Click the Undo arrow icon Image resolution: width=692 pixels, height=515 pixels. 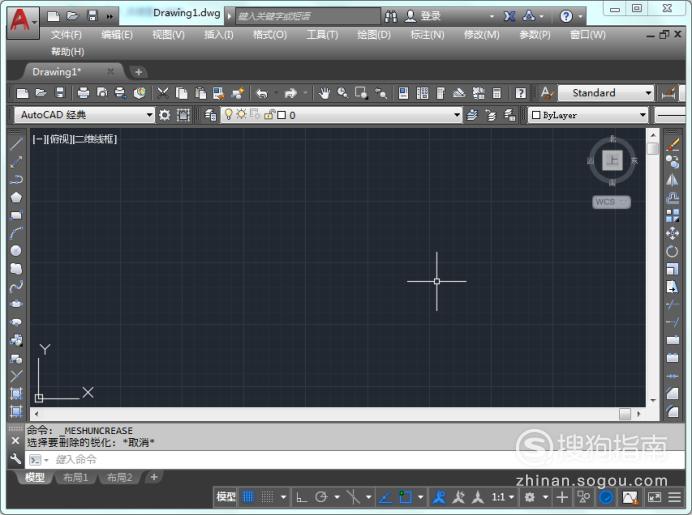[262, 93]
